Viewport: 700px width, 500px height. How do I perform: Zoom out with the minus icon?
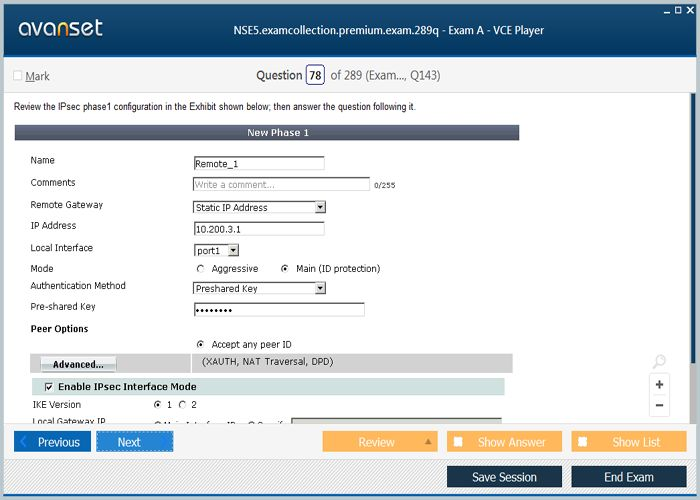tap(659, 405)
